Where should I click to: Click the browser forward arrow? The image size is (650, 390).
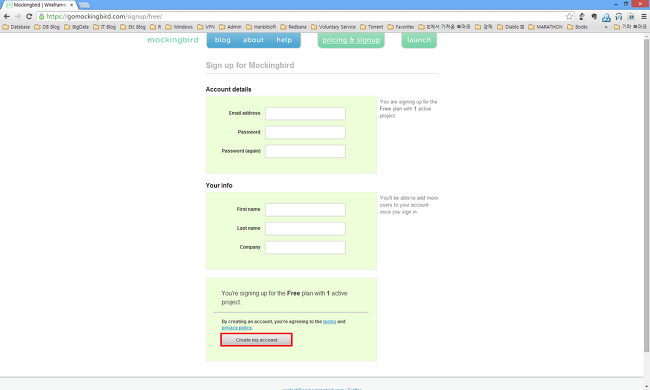[x=18, y=17]
